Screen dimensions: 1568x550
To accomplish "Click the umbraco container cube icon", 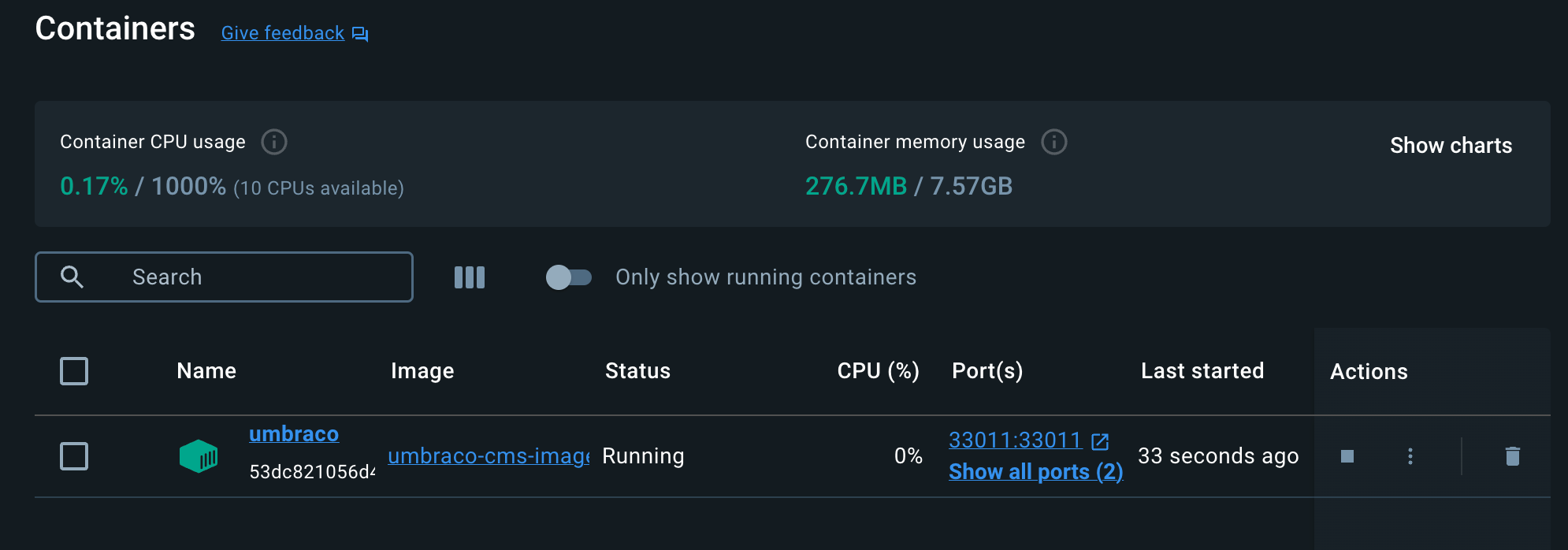I will coord(199,456).
